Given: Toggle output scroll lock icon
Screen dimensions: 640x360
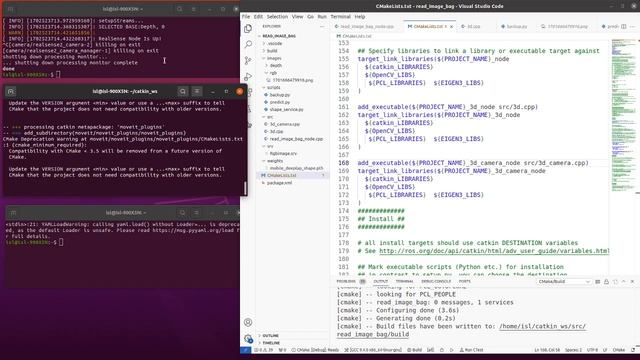Looking at the screenshot, I should [x=606, y=282].
